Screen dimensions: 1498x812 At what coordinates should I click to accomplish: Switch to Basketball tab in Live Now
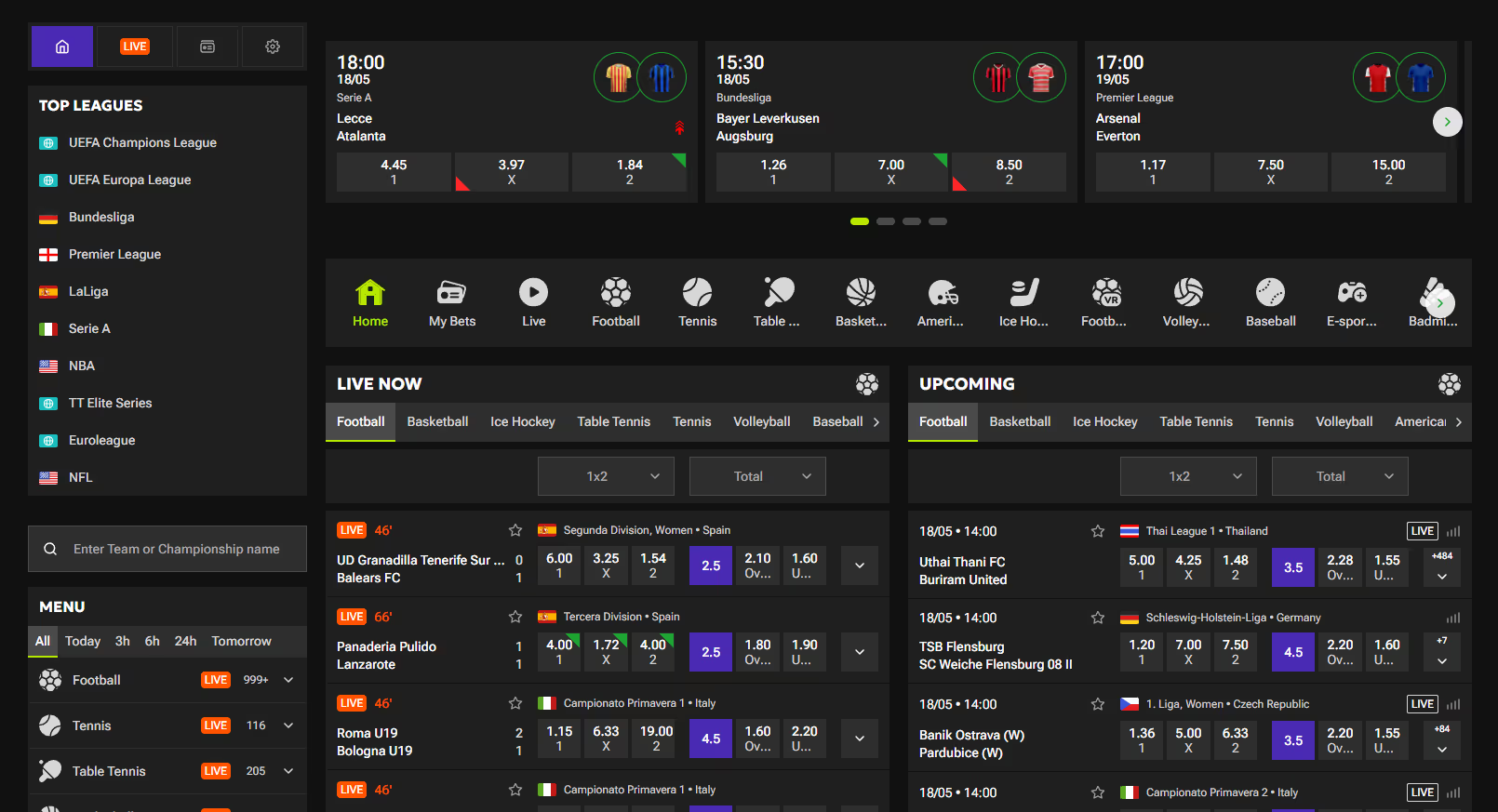437,421
